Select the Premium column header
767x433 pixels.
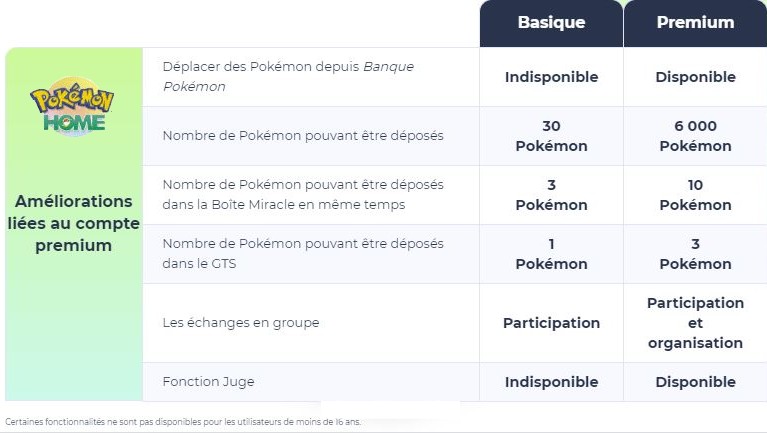coord(695,23)
